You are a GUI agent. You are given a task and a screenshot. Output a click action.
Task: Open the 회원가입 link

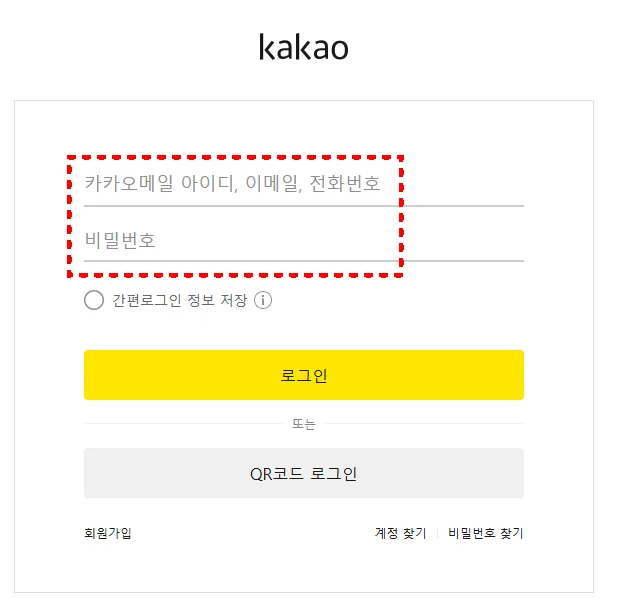[107, 533]
